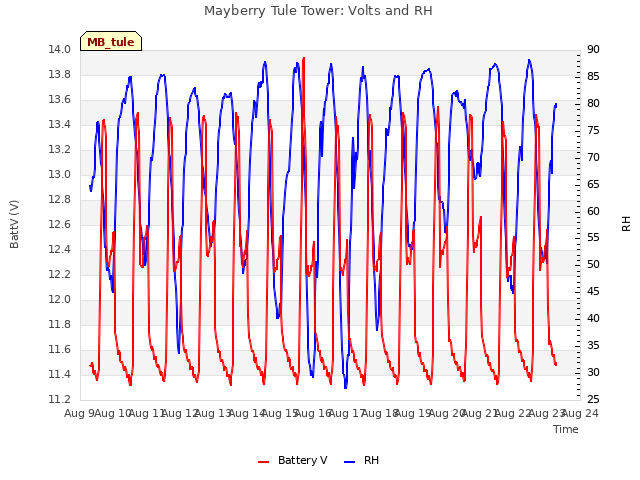Click the 14.0 left axis tick label
This screenshot has height=480, width=640.
[x=59, y=50]
